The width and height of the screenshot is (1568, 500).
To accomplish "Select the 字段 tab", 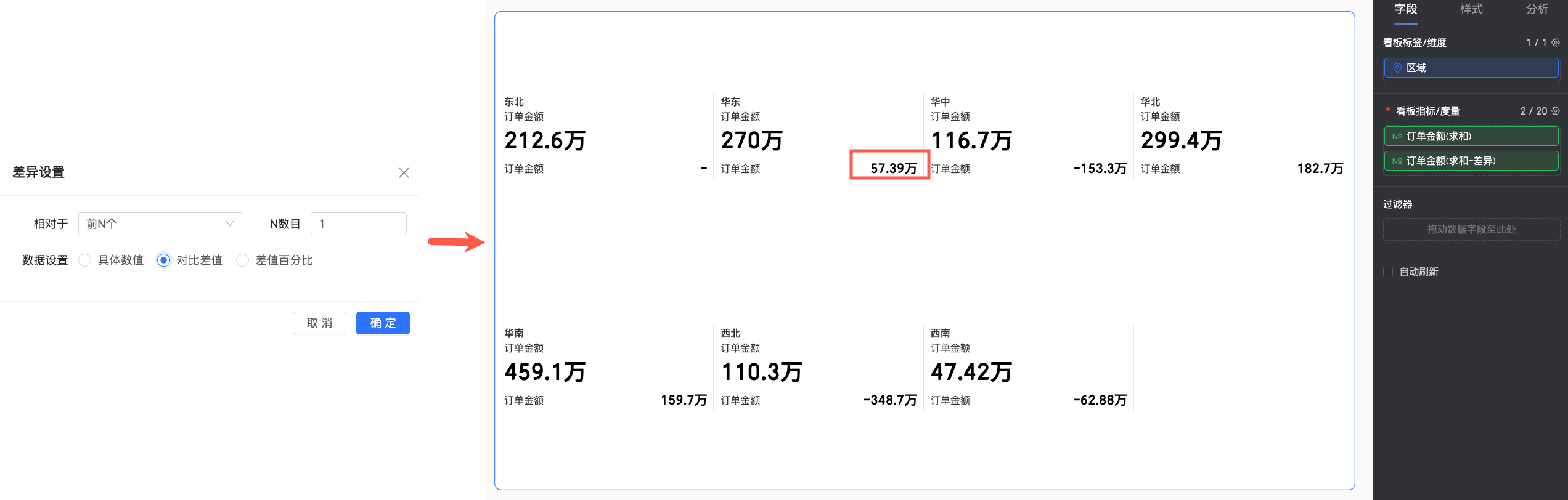I will click(x=1406, y=9).
